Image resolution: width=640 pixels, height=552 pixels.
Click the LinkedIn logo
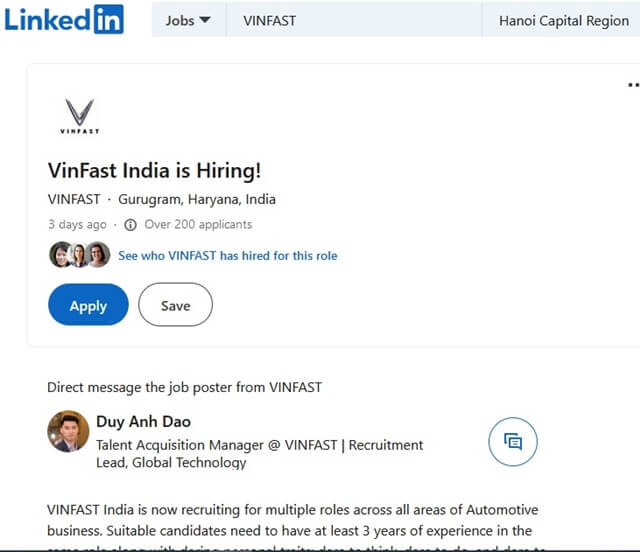coord(64,19)
